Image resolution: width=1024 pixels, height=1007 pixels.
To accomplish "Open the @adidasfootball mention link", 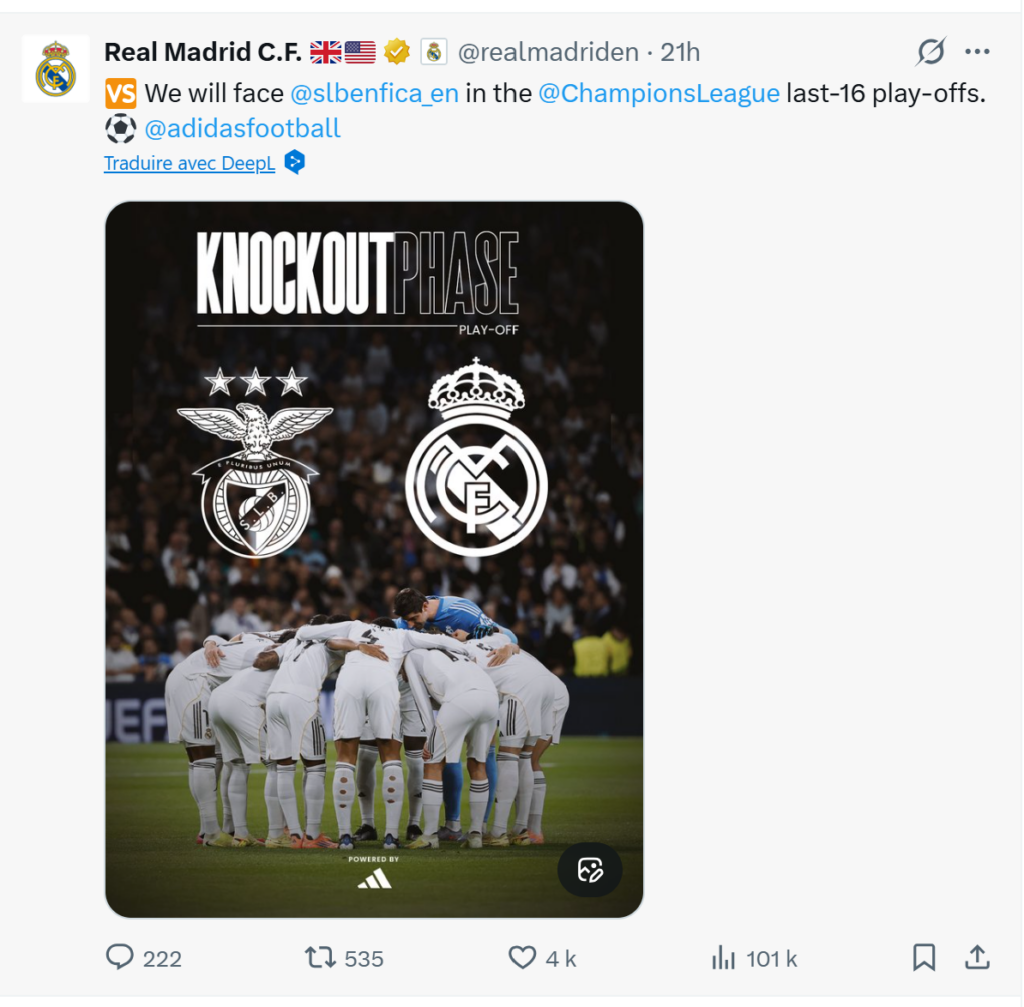I will pyautogui.click(x=242, y=129).
